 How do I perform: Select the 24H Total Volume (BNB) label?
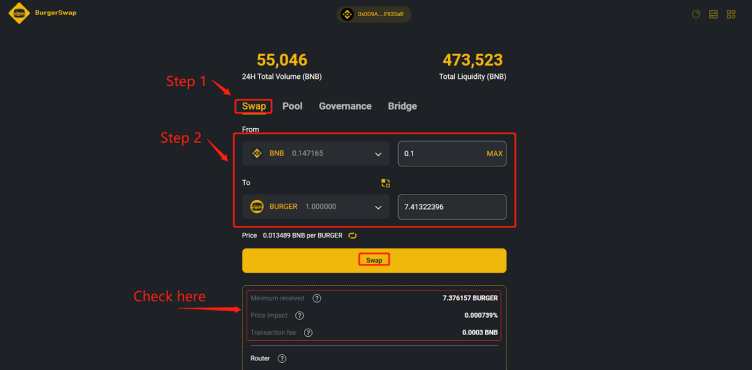tap(282, 77)
